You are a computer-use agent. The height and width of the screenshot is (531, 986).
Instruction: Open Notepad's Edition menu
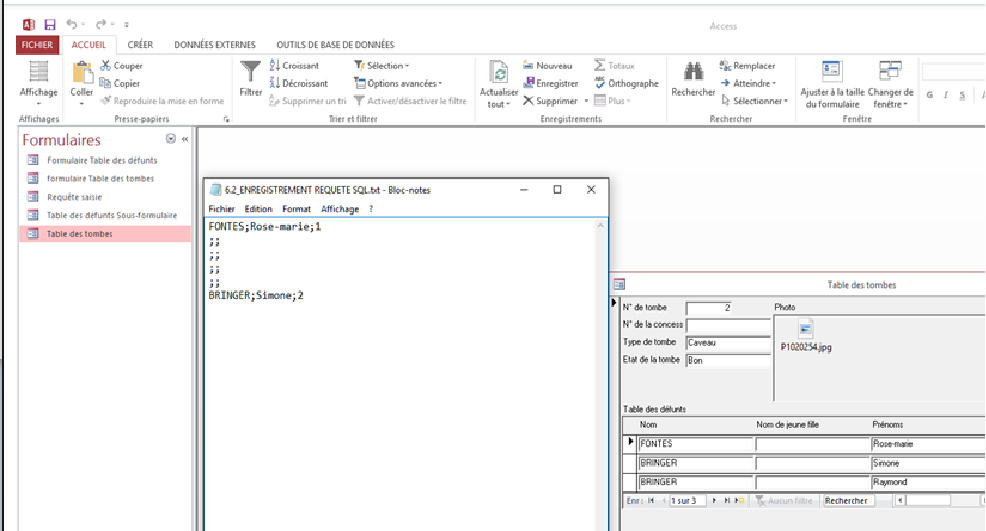click(x=258, y=209)
